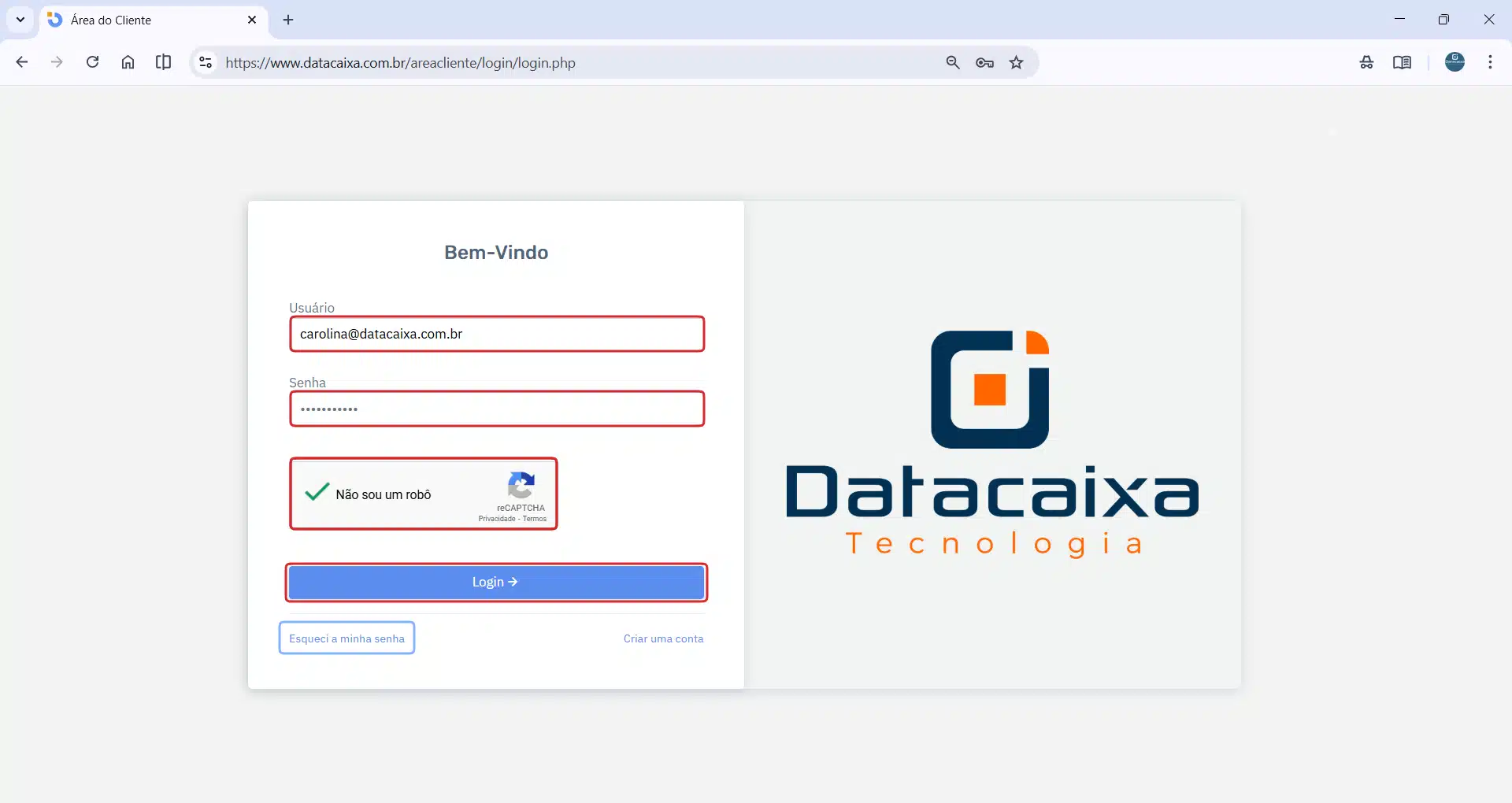Click the Datacaixa profile avatar

pyautogui.click(x=1455, y=61)
